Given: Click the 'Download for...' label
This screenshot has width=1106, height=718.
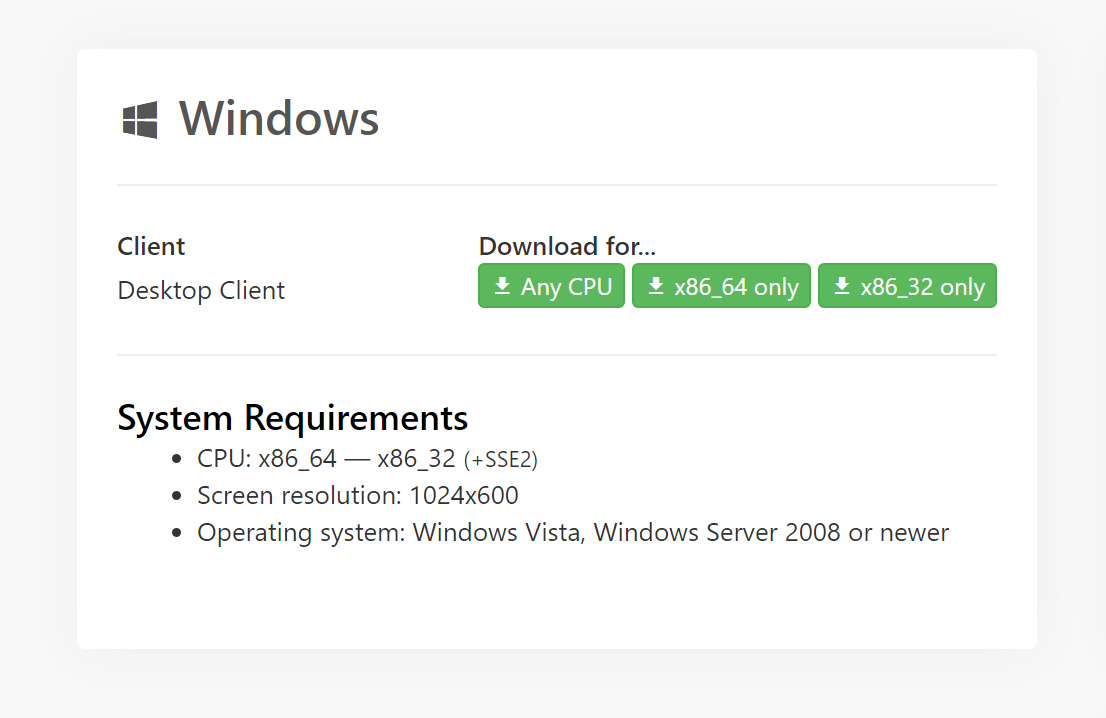Looking at the screenshot, I should click(x=574, y=247).
